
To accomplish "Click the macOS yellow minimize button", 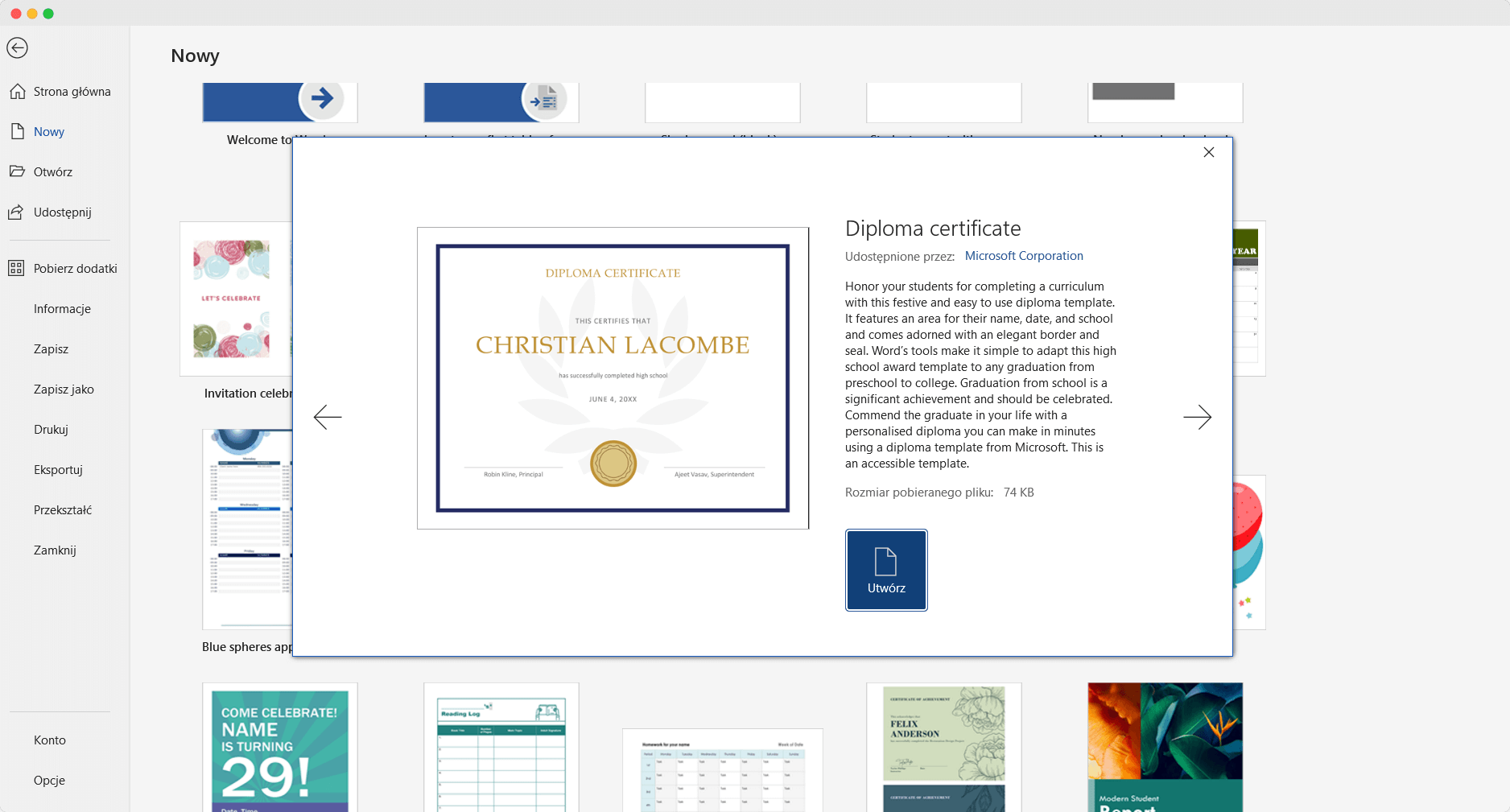I will click(x=32, y=14).
